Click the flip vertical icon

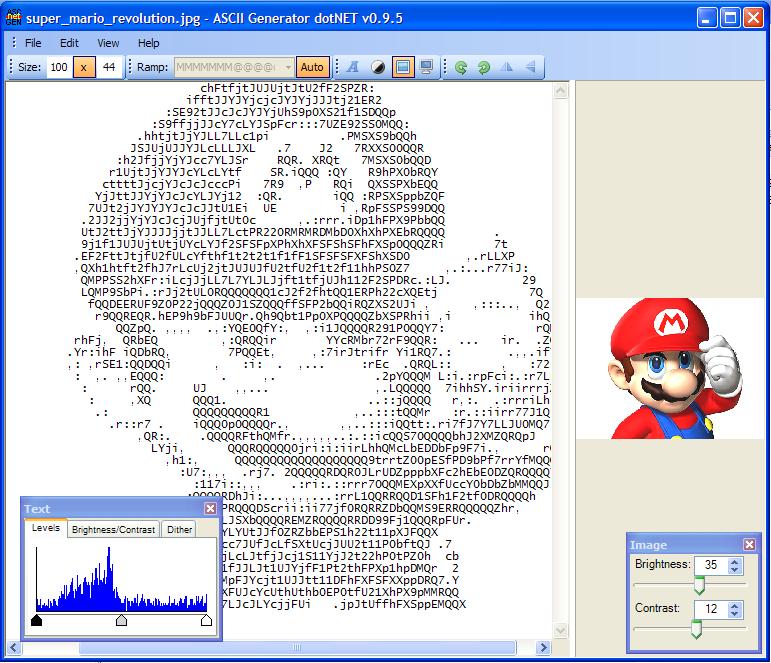pos(530,67)
